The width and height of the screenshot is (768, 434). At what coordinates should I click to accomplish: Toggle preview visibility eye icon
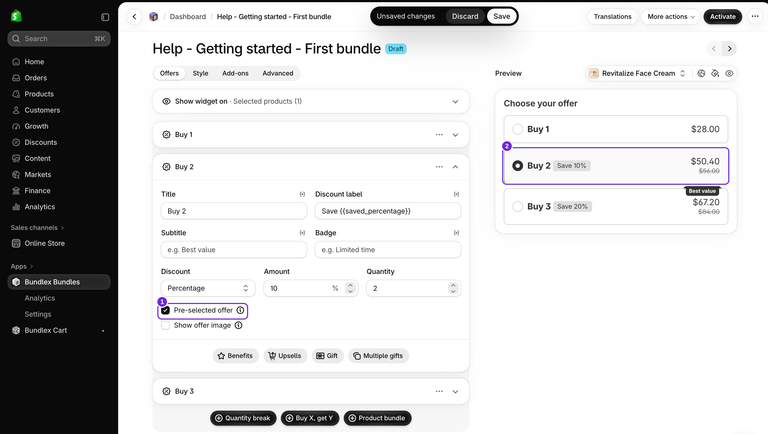pos(729,73)
